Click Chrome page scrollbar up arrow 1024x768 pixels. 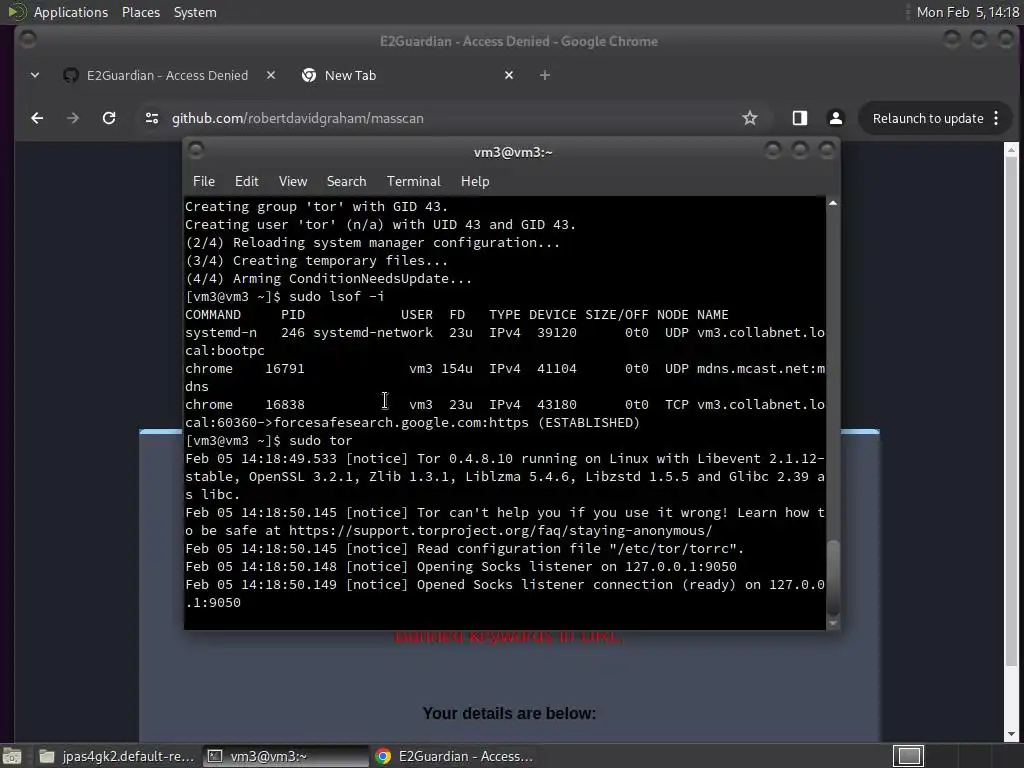(1011, 150)
